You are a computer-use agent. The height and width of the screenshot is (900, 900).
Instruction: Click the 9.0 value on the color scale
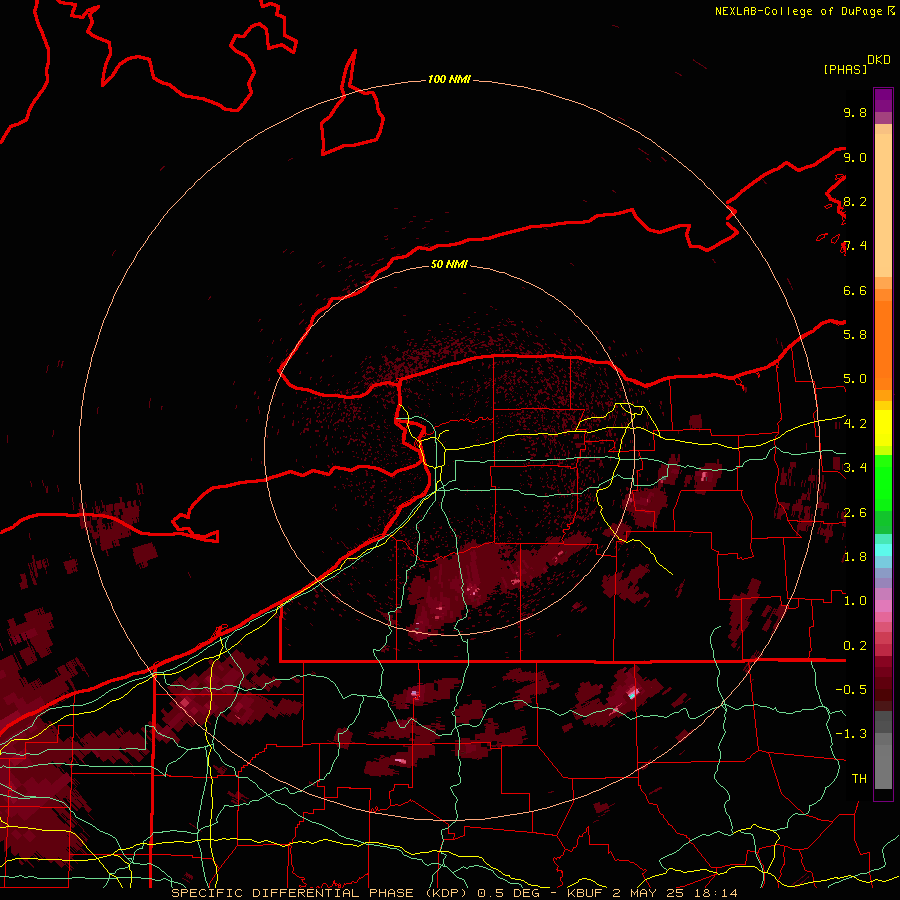pyautogui.click(x=855, y=157)
